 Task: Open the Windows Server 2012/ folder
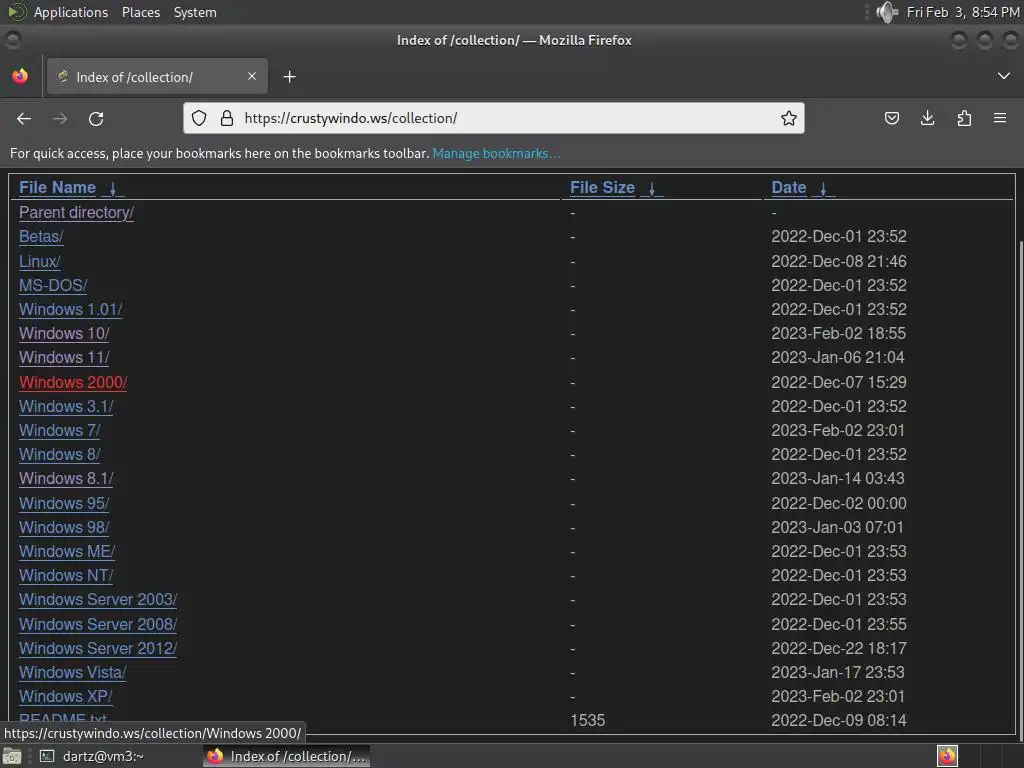pos(98,648)
